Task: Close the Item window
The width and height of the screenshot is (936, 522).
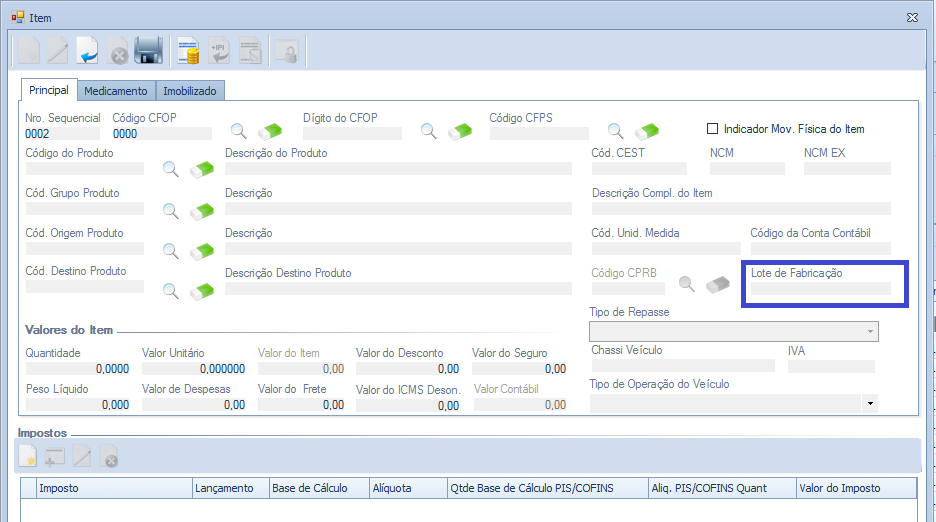Action: [x=912, y=17]
